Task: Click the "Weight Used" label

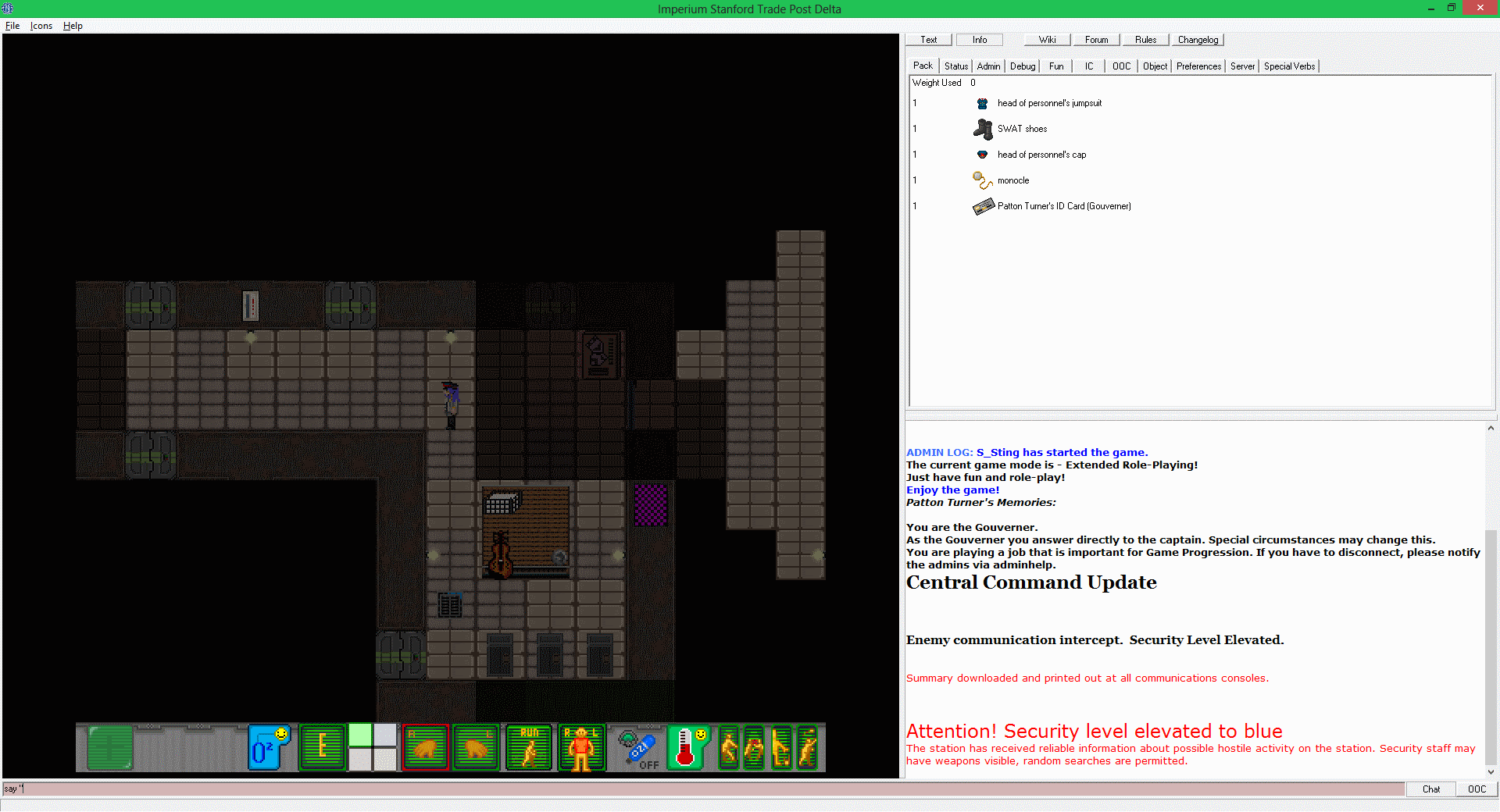Action: (937, 83)
